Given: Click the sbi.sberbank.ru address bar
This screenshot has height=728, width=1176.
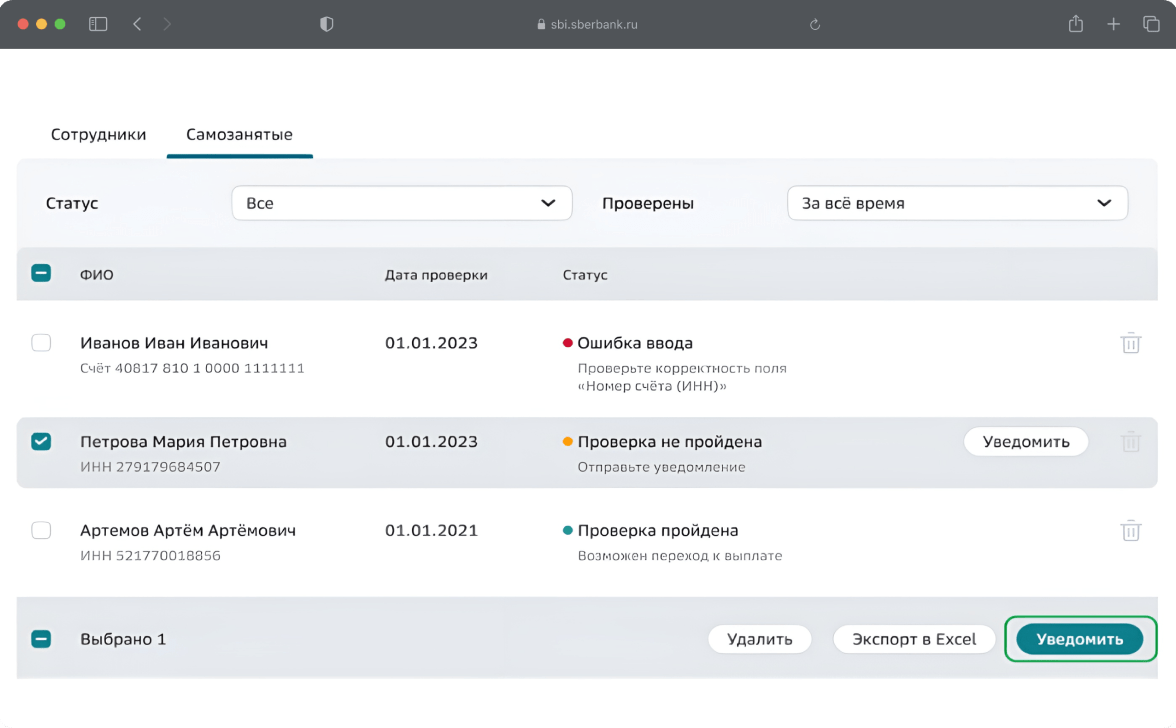Looking at the screenshot, I should (588, 24).
